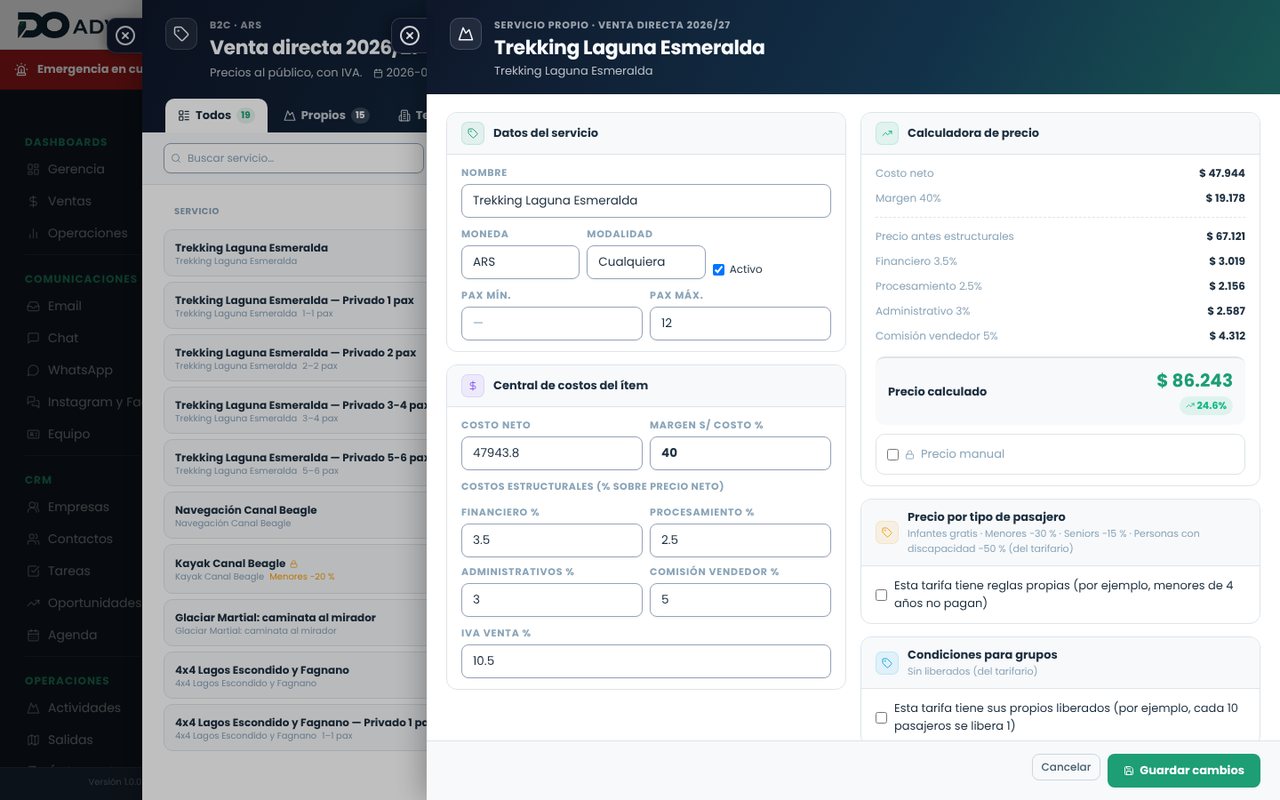Click the Nombre input field
Viewport: 1280px width, 800px height.
click(646, 200)
